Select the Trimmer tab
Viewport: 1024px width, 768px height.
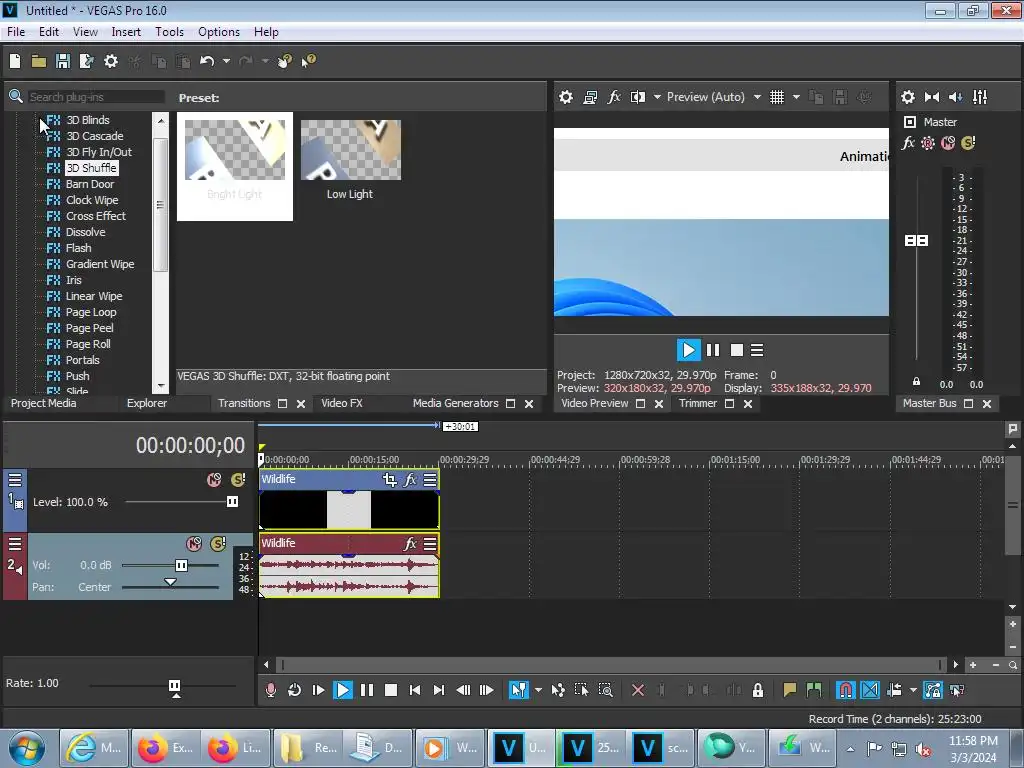tap(697, 404)
